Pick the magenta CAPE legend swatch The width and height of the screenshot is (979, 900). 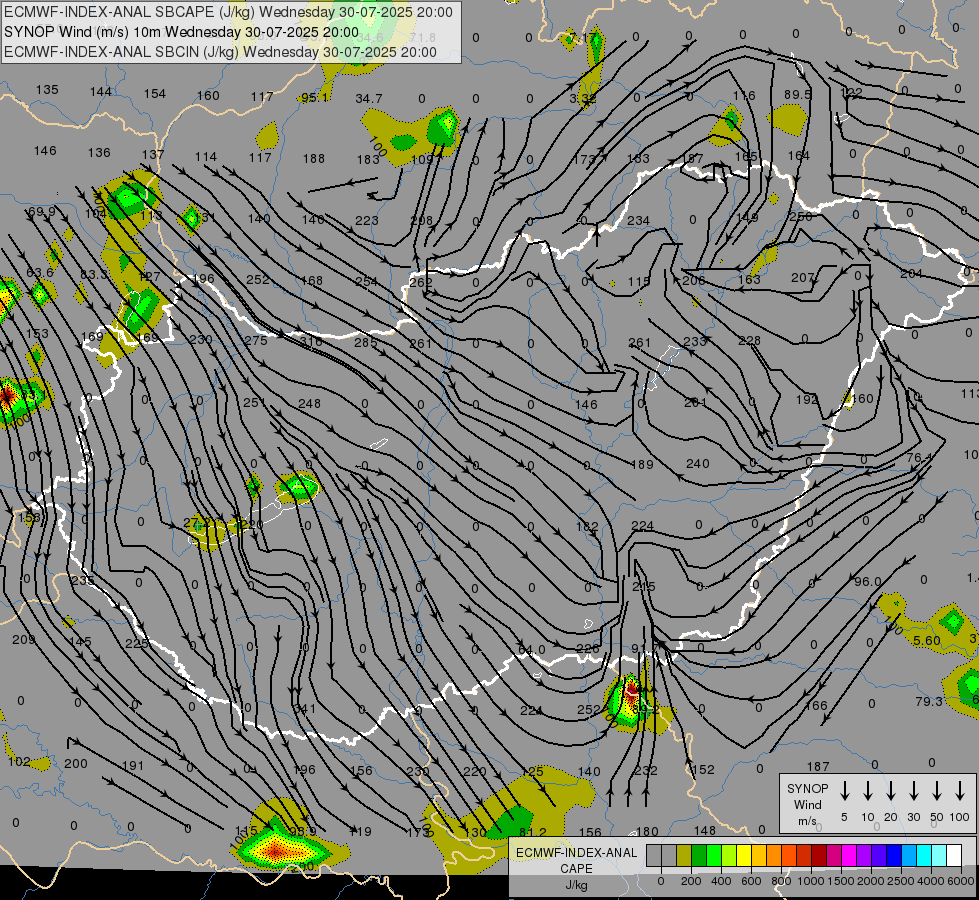849,856
